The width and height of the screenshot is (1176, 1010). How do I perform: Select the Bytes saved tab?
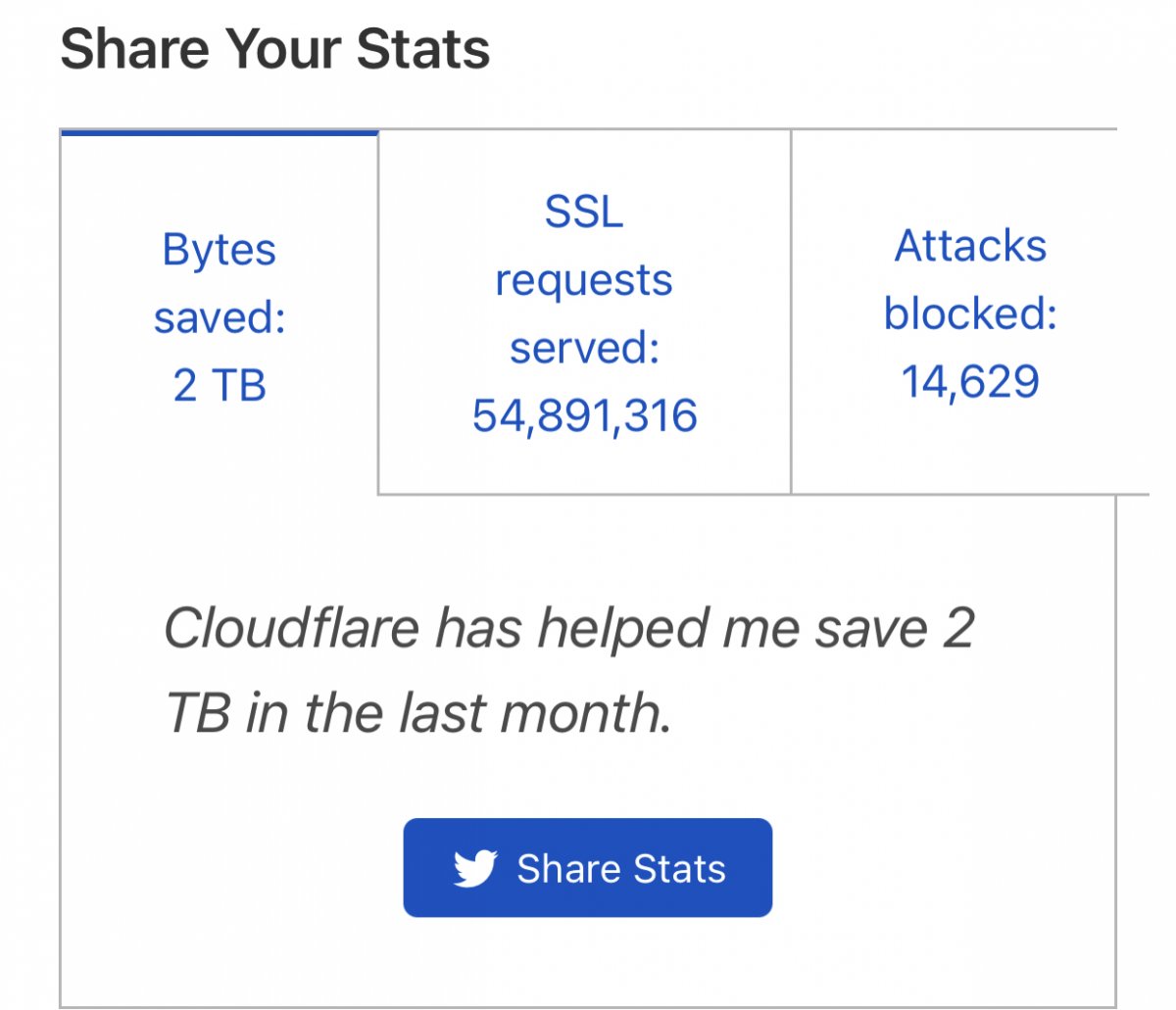[220, 316]
